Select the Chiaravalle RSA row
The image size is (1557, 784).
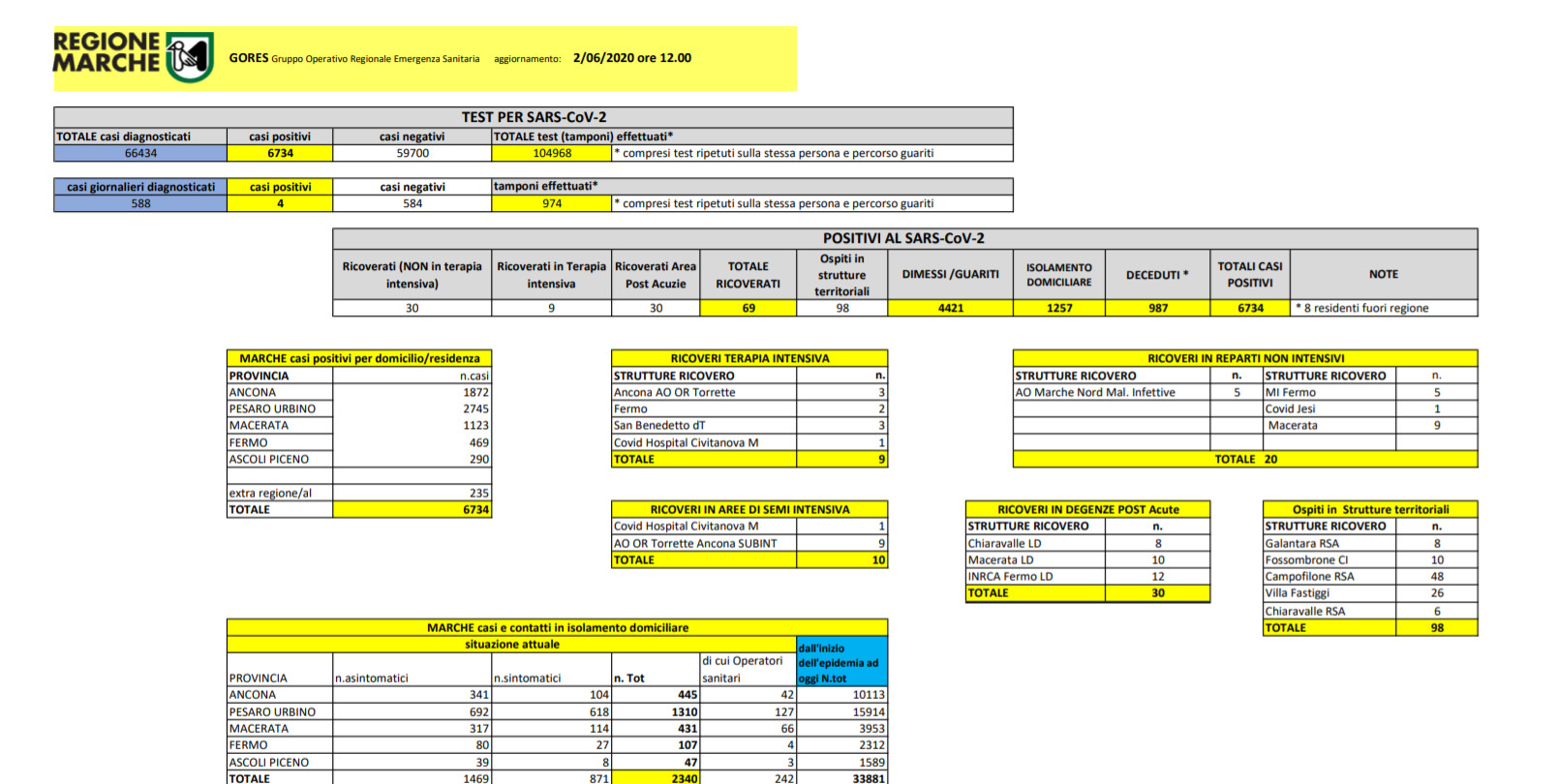tap(1370, 611)
